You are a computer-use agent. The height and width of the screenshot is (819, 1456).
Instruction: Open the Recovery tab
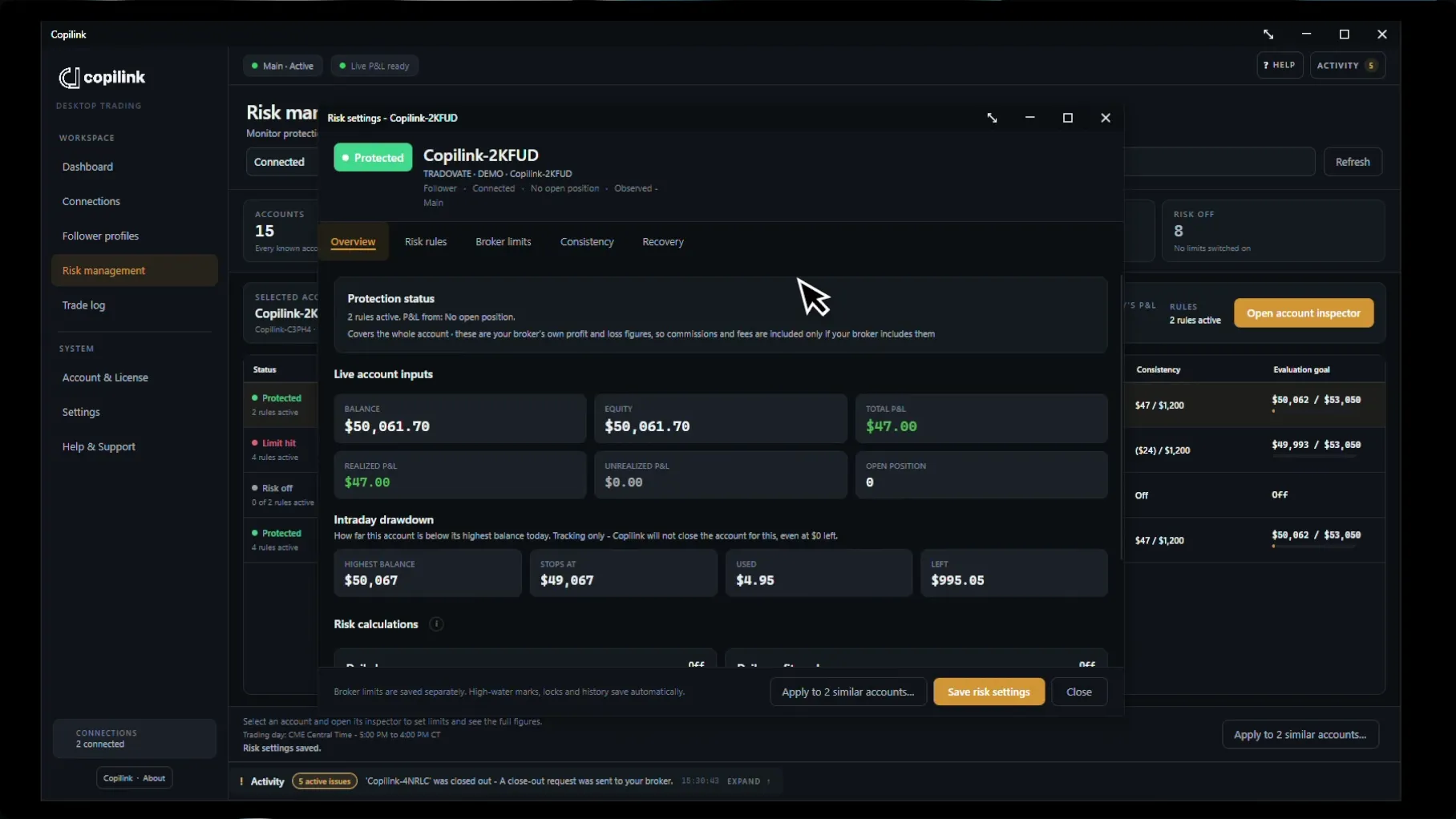click(x=663, y=242)
